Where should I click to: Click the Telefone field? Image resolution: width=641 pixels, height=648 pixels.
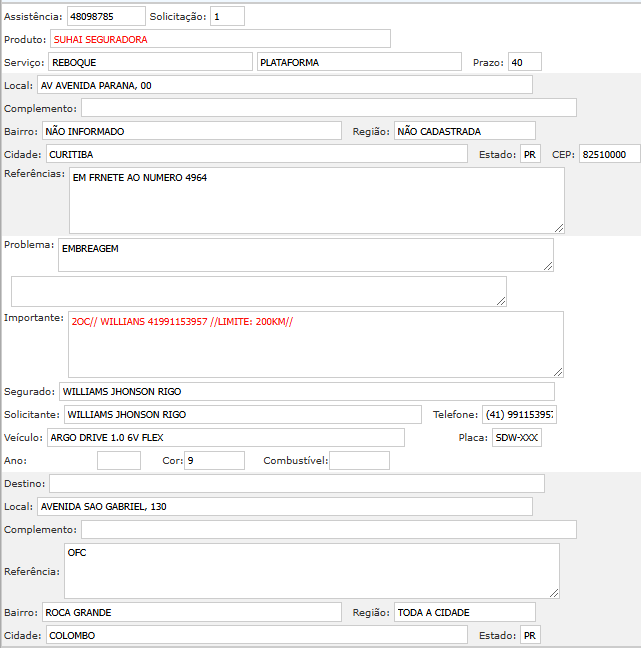[x=520, y=414]
